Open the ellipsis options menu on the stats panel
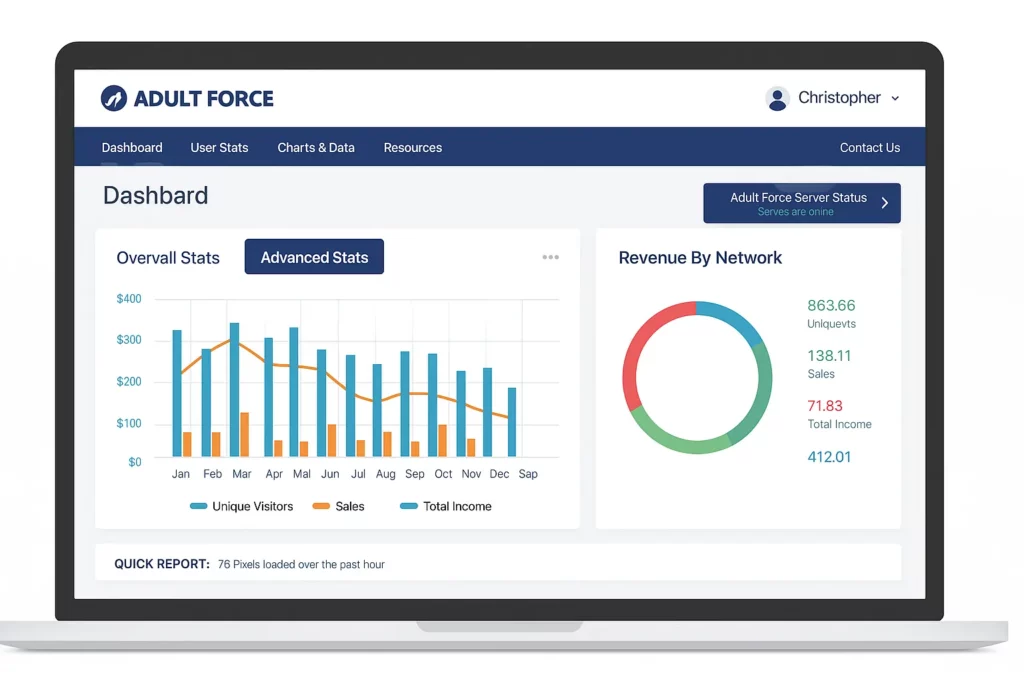 point(550,257)
